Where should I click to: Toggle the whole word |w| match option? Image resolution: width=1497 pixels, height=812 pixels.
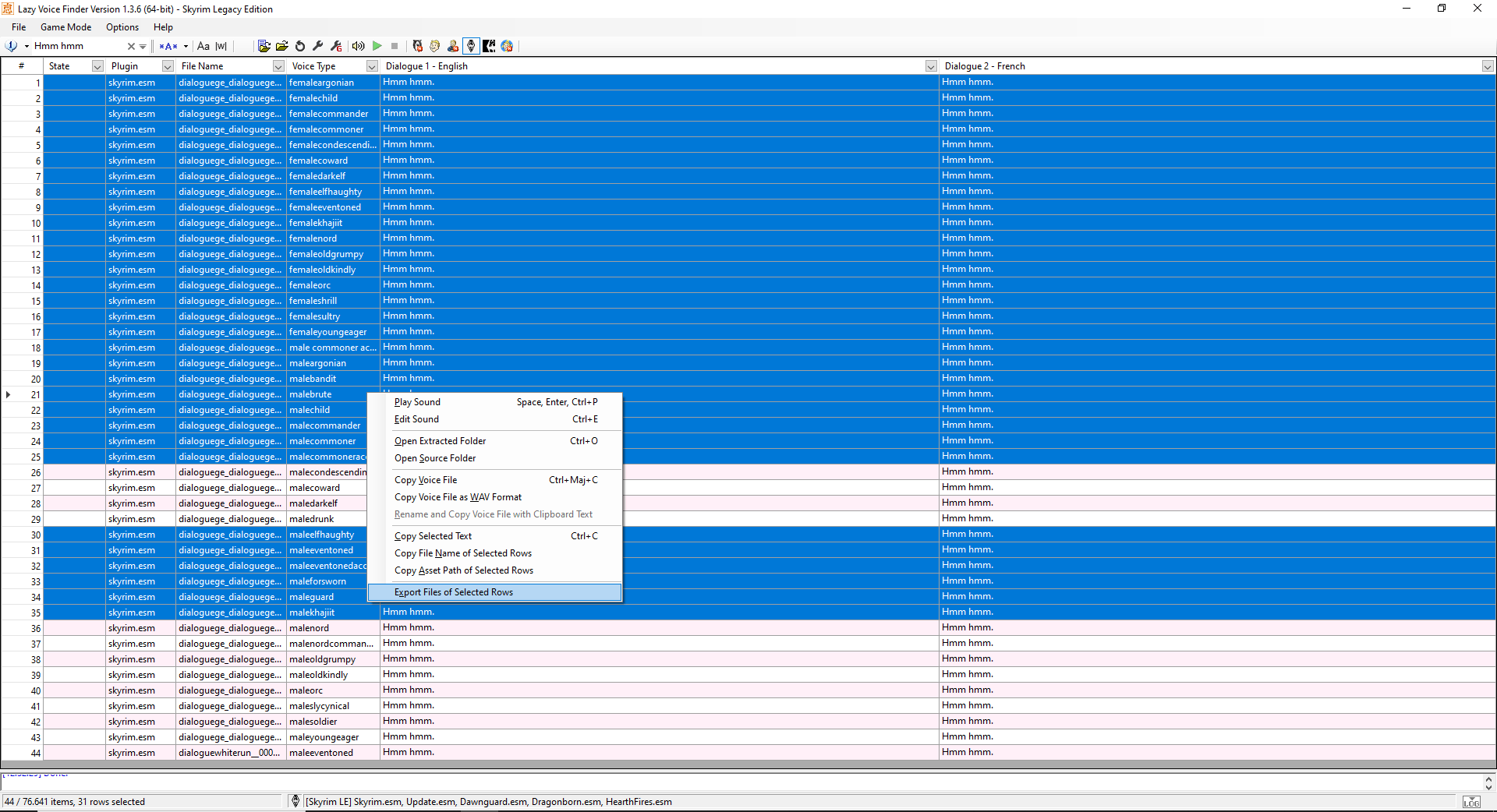[221, 46]
